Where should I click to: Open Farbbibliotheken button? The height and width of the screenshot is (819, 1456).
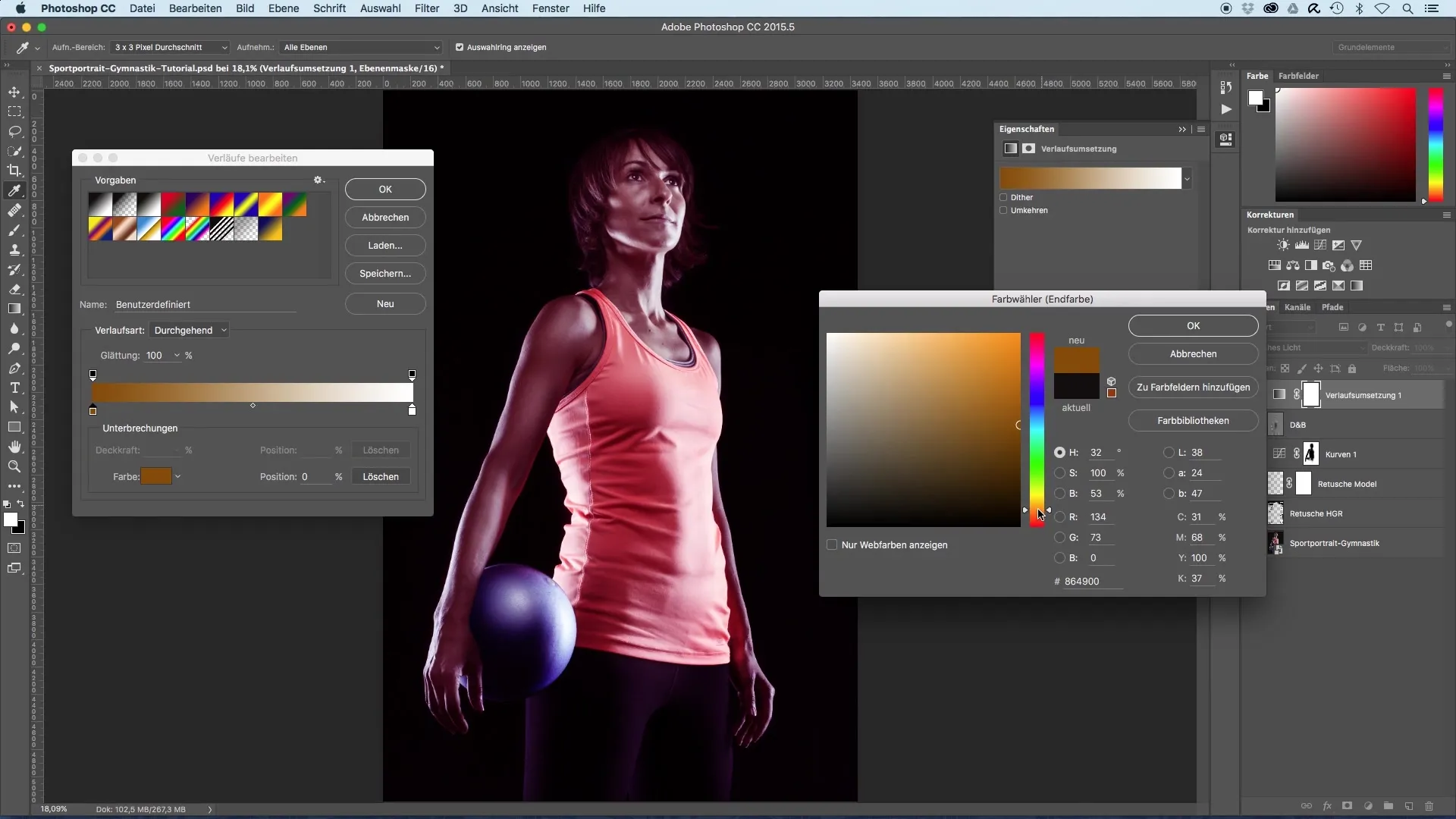tap(1193, 420)
